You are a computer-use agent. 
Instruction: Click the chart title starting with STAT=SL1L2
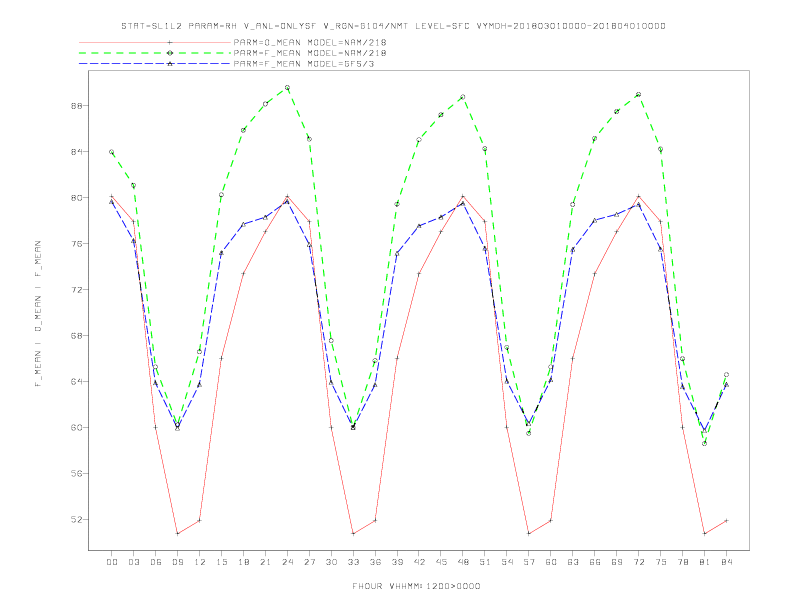pyautogui.click(x=393, y=26)
